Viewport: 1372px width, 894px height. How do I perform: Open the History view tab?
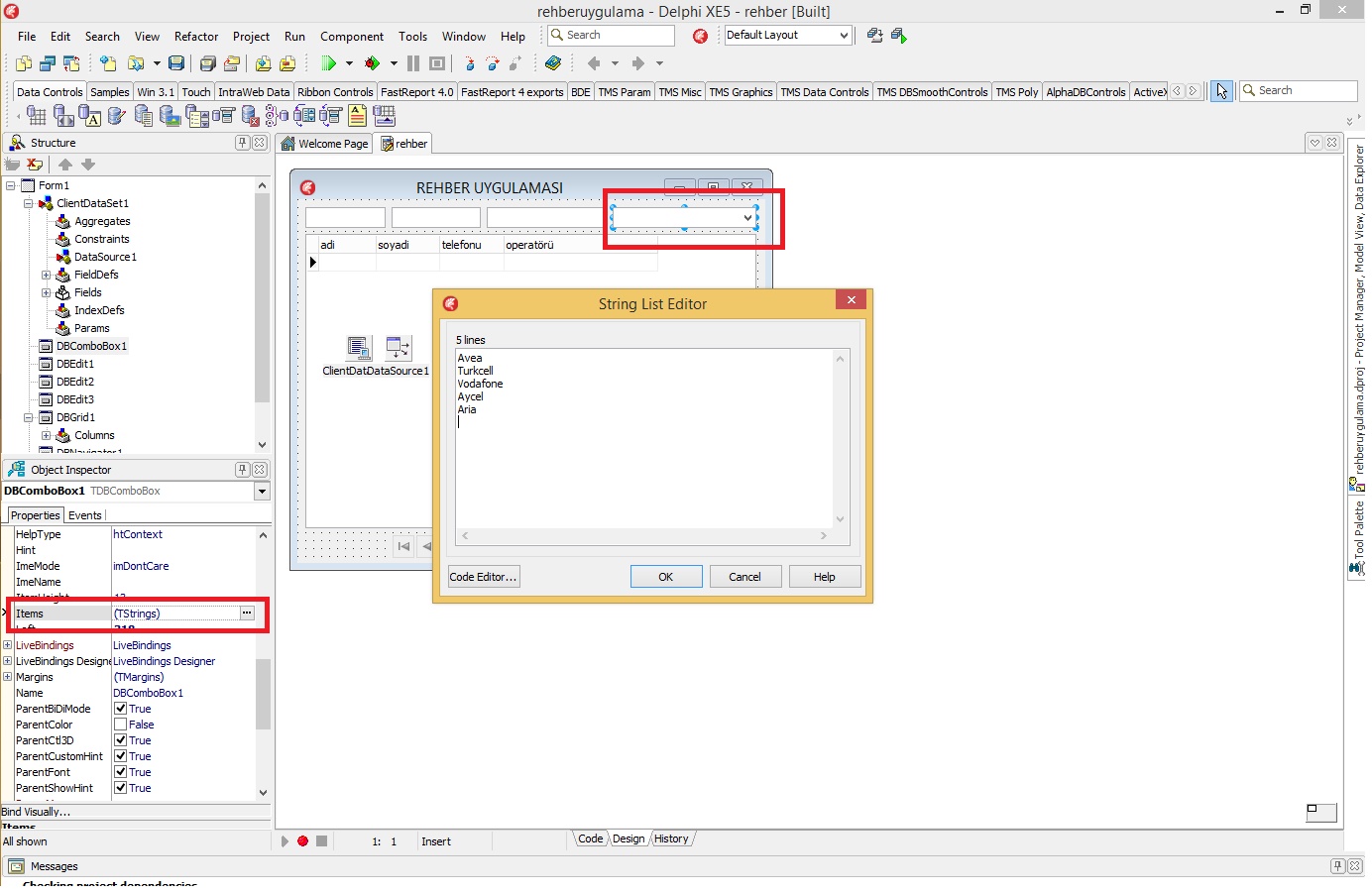tap(671, 838)
